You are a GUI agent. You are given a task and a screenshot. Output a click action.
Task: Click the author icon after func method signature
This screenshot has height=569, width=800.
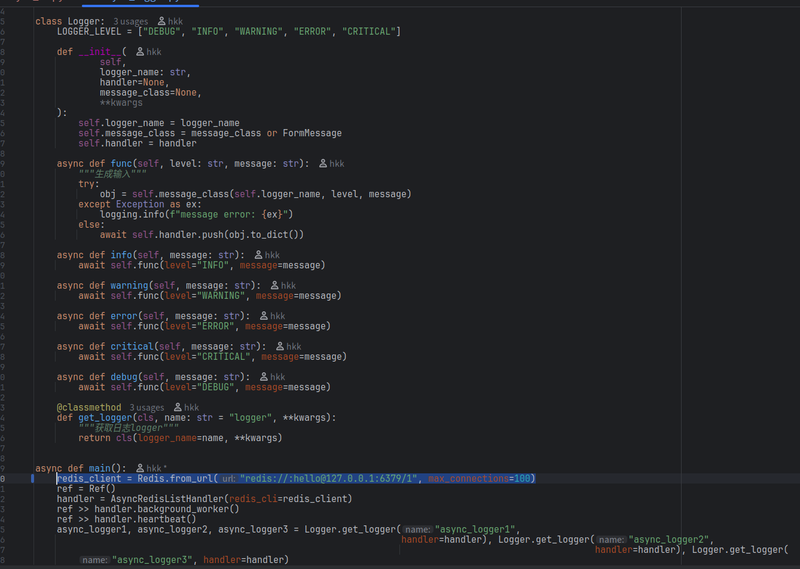coord(322,163)
